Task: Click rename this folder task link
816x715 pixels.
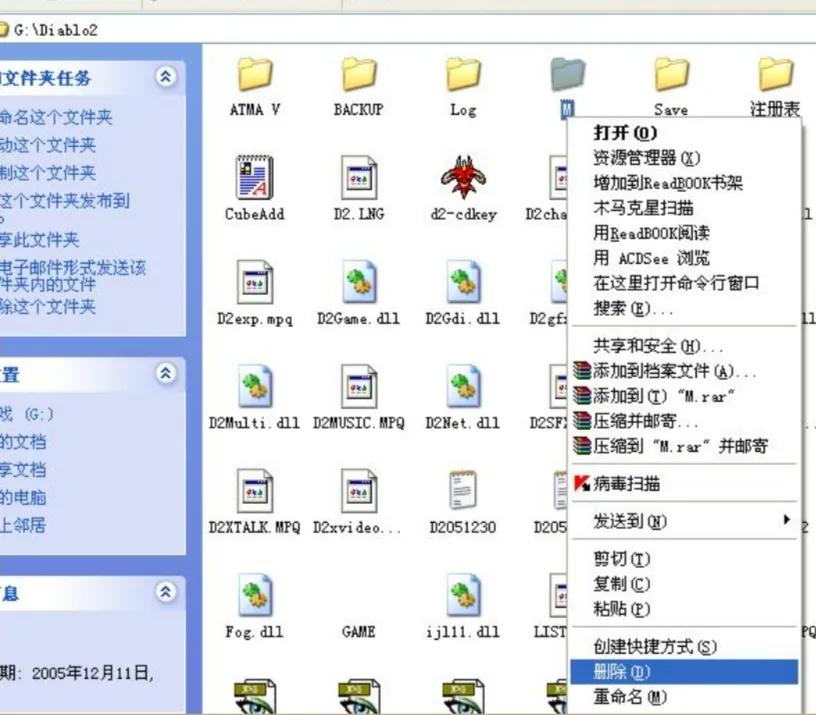Action: pyautogui.click(x=55, y=117)
